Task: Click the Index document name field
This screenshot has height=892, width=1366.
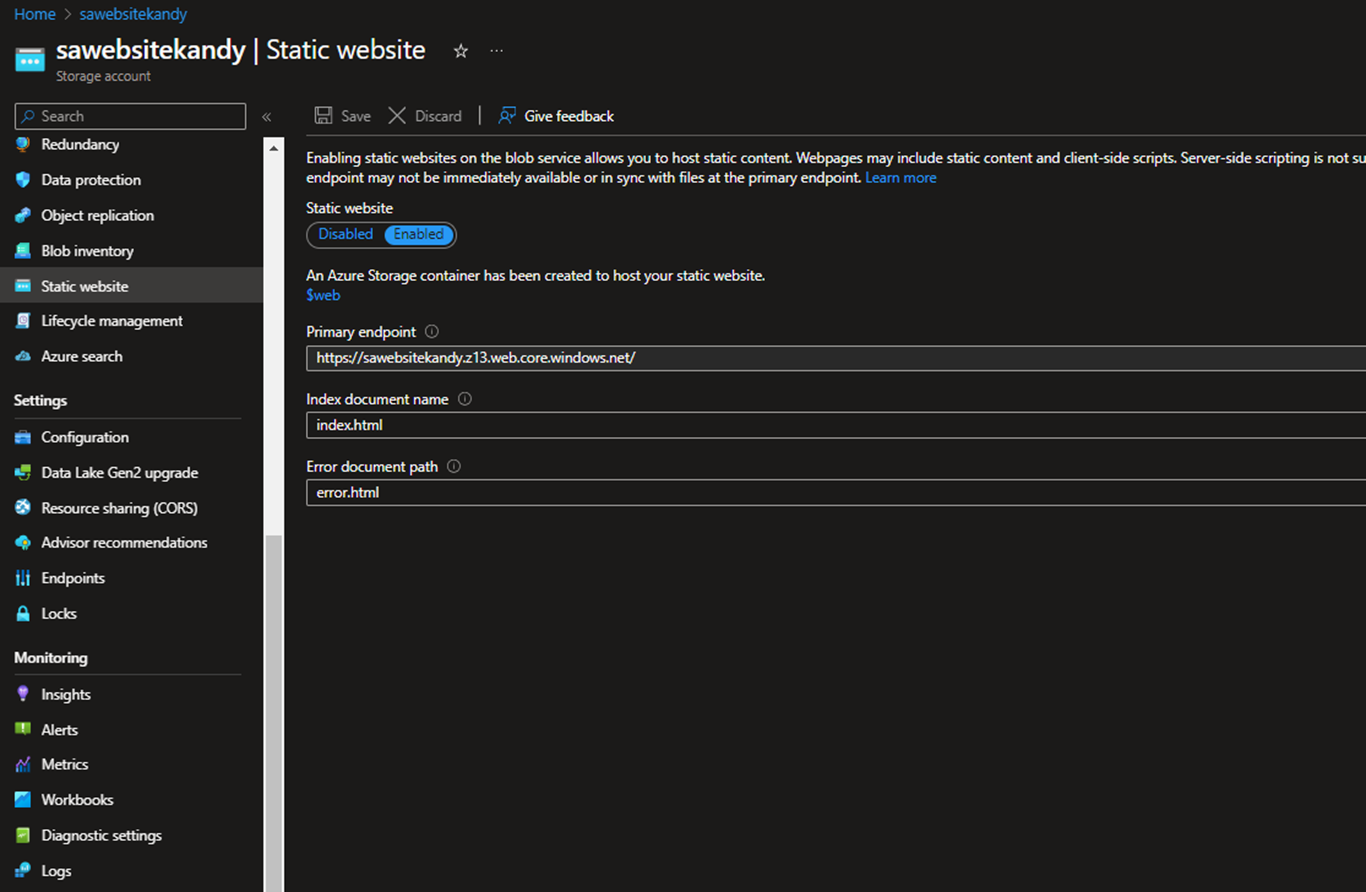Action: point(836,425)
